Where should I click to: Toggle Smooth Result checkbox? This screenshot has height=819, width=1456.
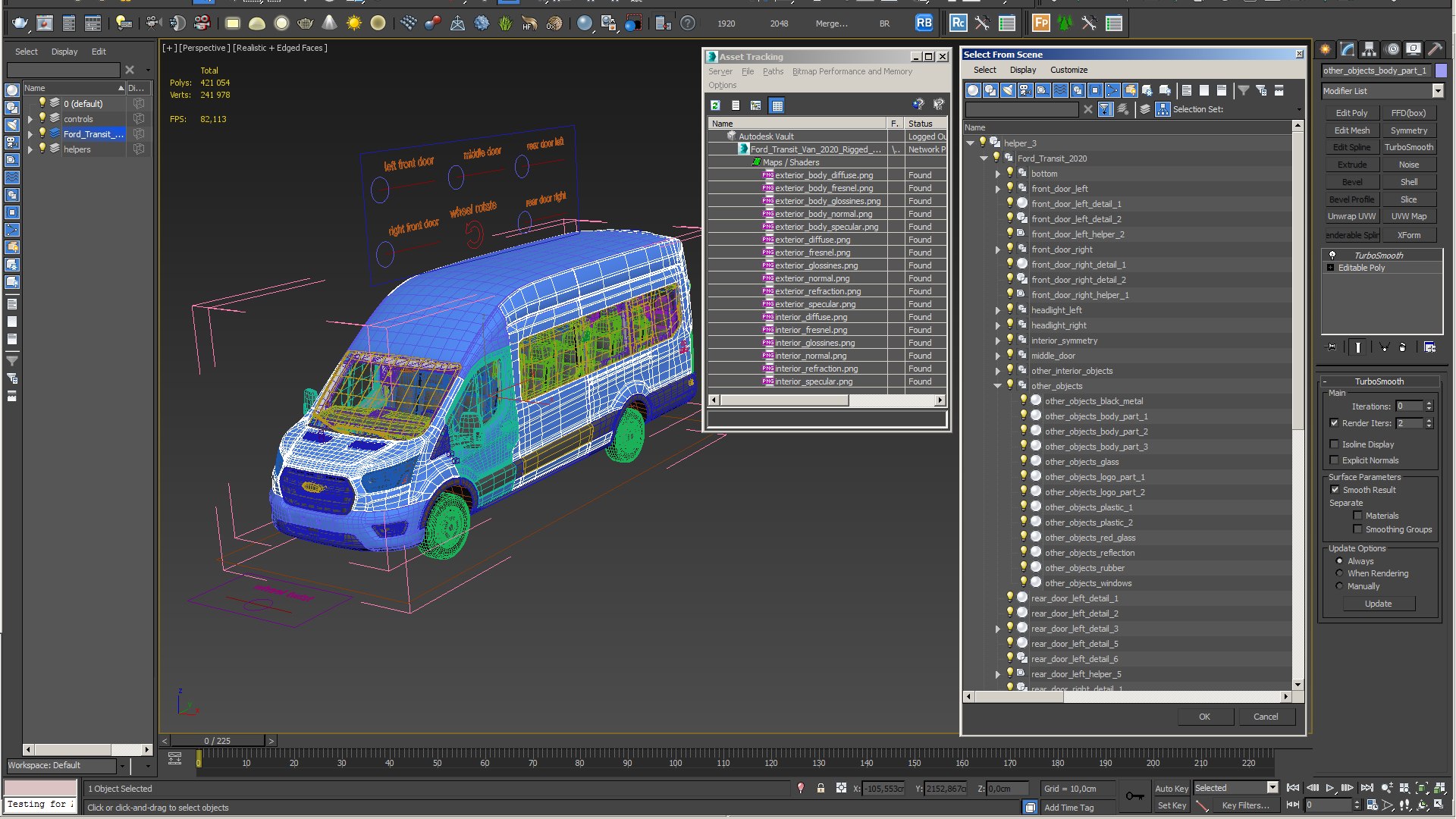pos(1335,490)
